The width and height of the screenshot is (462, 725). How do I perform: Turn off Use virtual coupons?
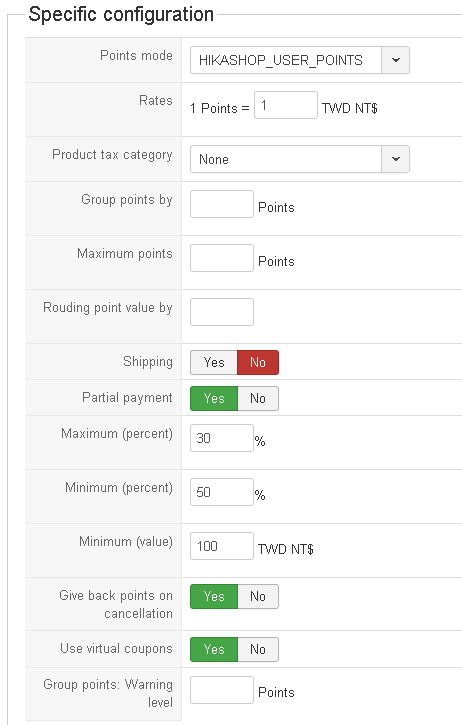point(258,650)
